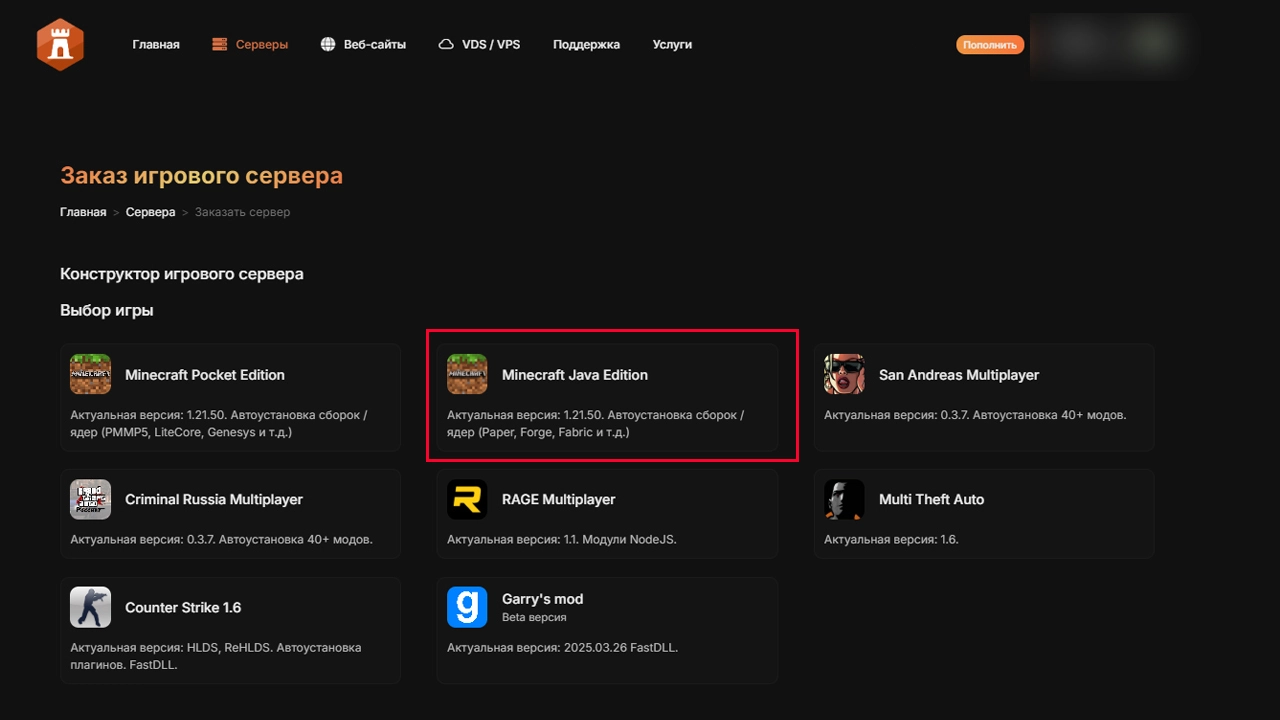Viewport: 1280px width, 720px height.
Task: Open the Серверы menu item
Action: [x=250, y=44]
